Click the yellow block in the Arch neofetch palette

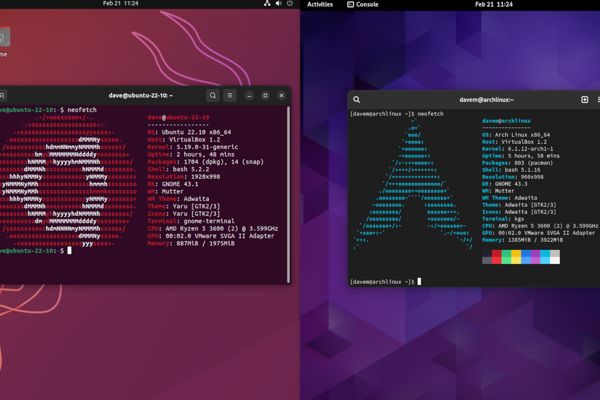(516, 257)
